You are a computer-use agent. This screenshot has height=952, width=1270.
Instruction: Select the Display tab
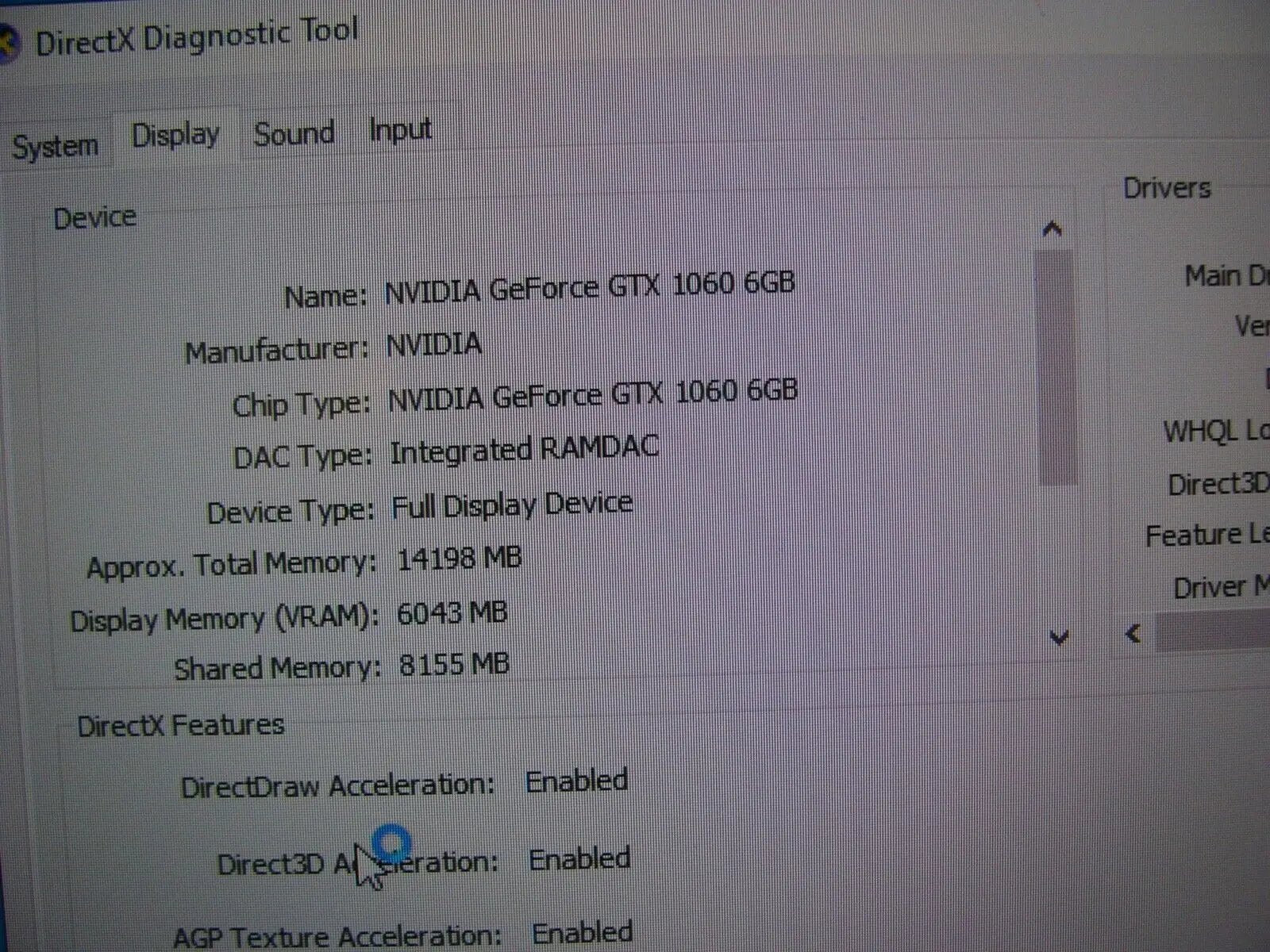tap(175, 136)
